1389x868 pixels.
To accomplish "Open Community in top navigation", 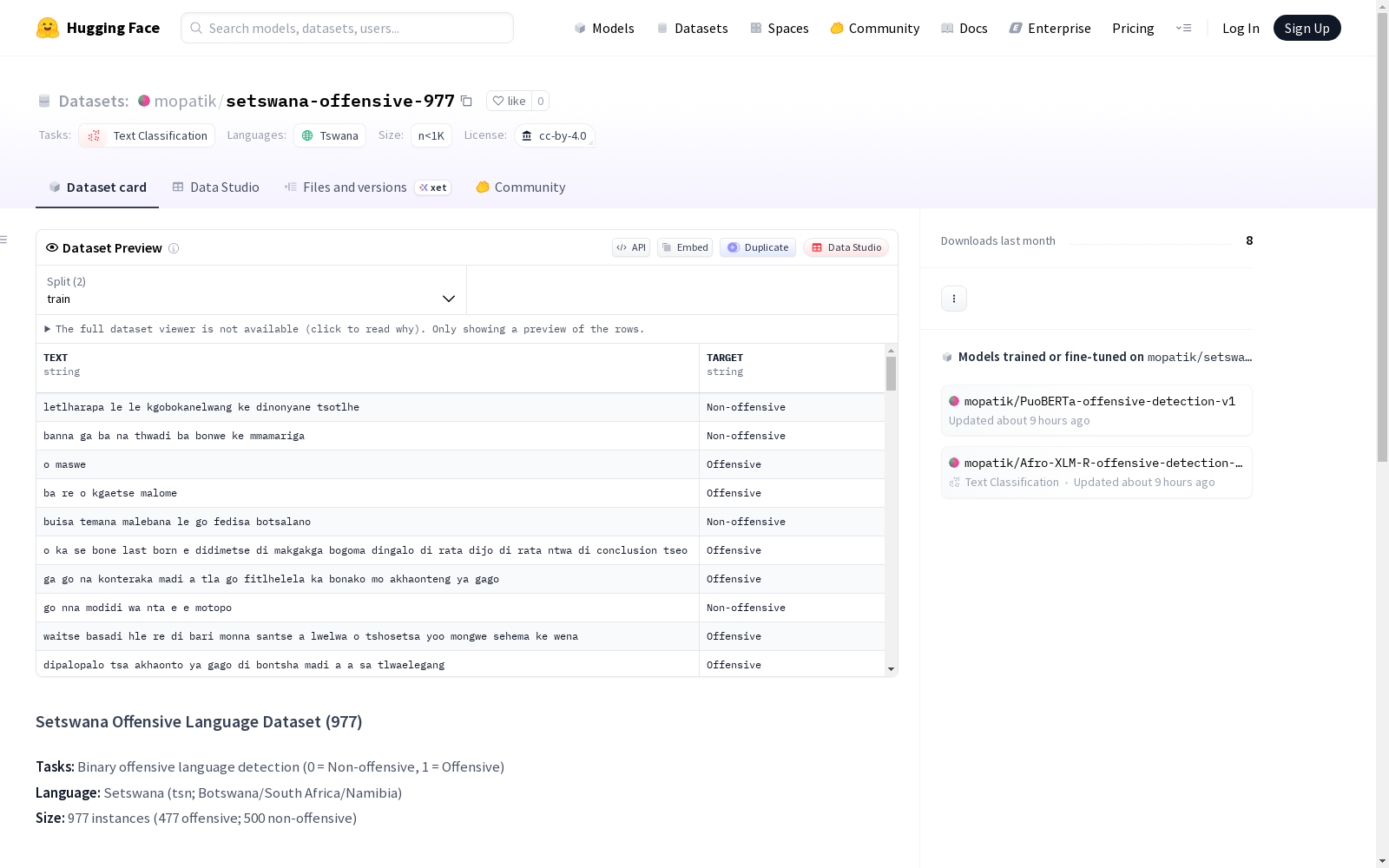I will 875,28.
